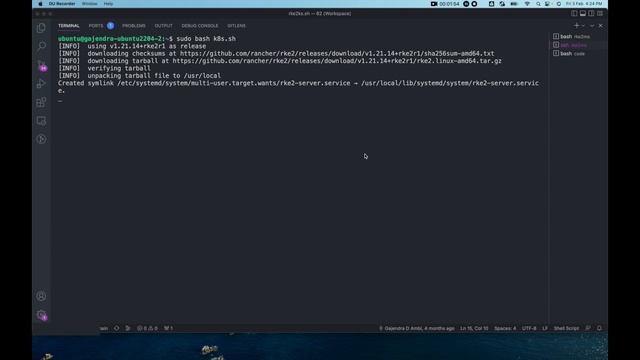Open Spotlight search icon in menu bar
Screen dimensions: 640x360
coord(538,4)
